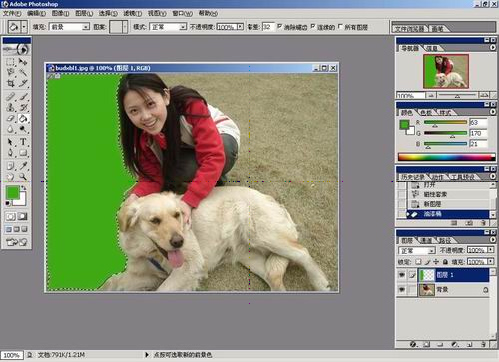This screenshot has height=362, width=499.
Task: Toggle lock all padlock in Layers panel
Action: coord(445,262)
